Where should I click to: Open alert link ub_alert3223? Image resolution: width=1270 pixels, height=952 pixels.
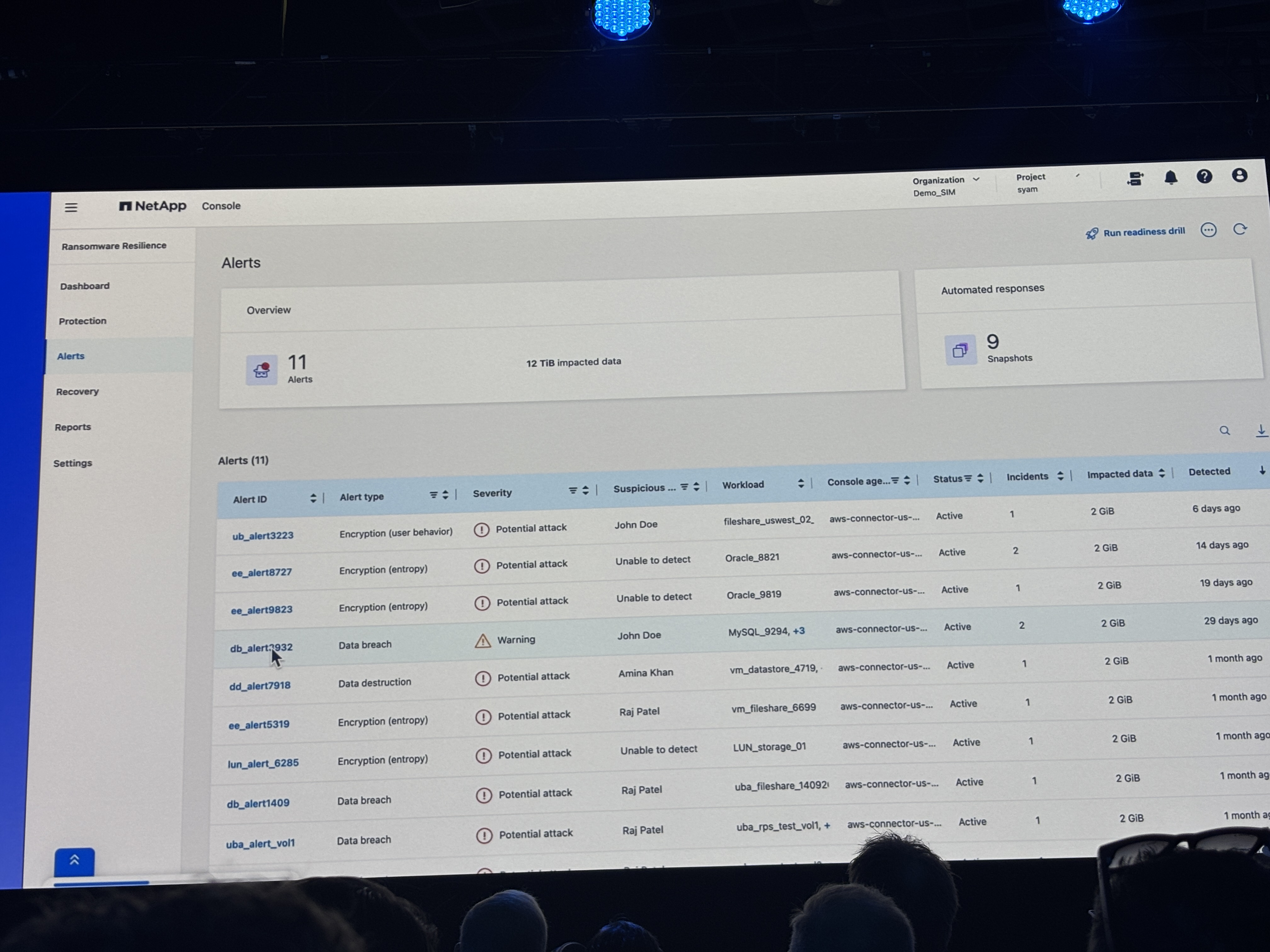(262, 535)
